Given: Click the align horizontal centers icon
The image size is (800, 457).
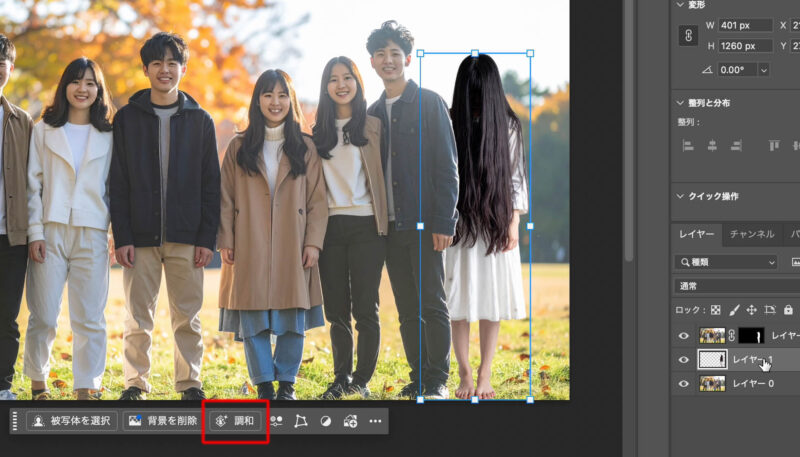Looking at the screenshot, I should [712, 146].
